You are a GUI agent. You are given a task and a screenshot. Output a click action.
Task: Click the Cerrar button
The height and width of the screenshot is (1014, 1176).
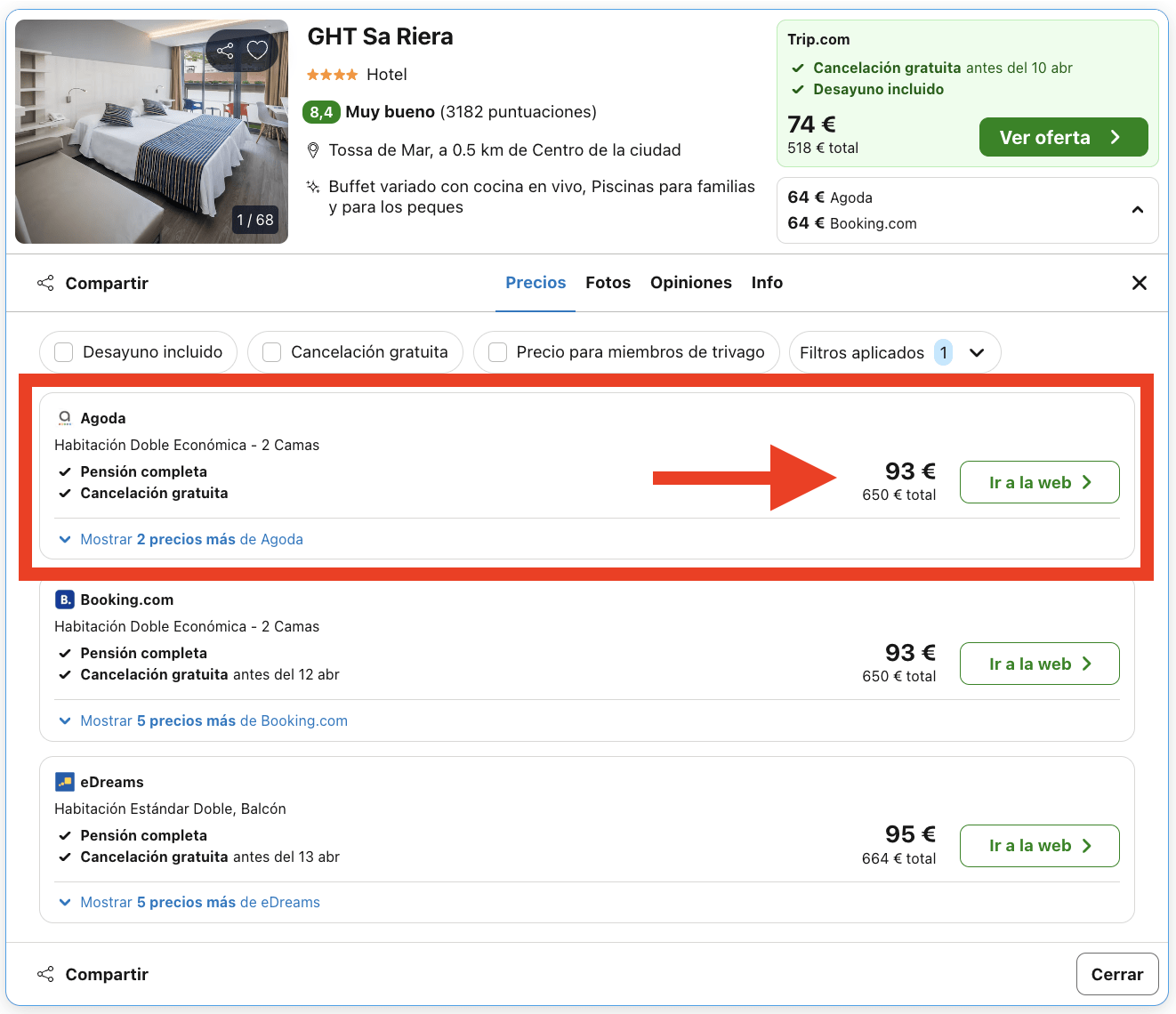click(x=1117, y=974)
